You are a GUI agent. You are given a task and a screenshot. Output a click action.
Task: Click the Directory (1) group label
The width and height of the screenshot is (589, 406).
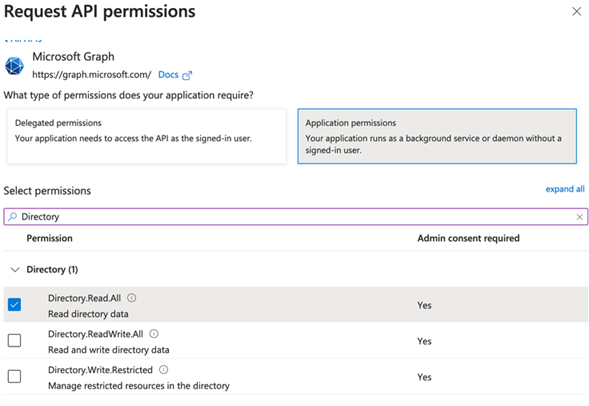pos(52,270)
